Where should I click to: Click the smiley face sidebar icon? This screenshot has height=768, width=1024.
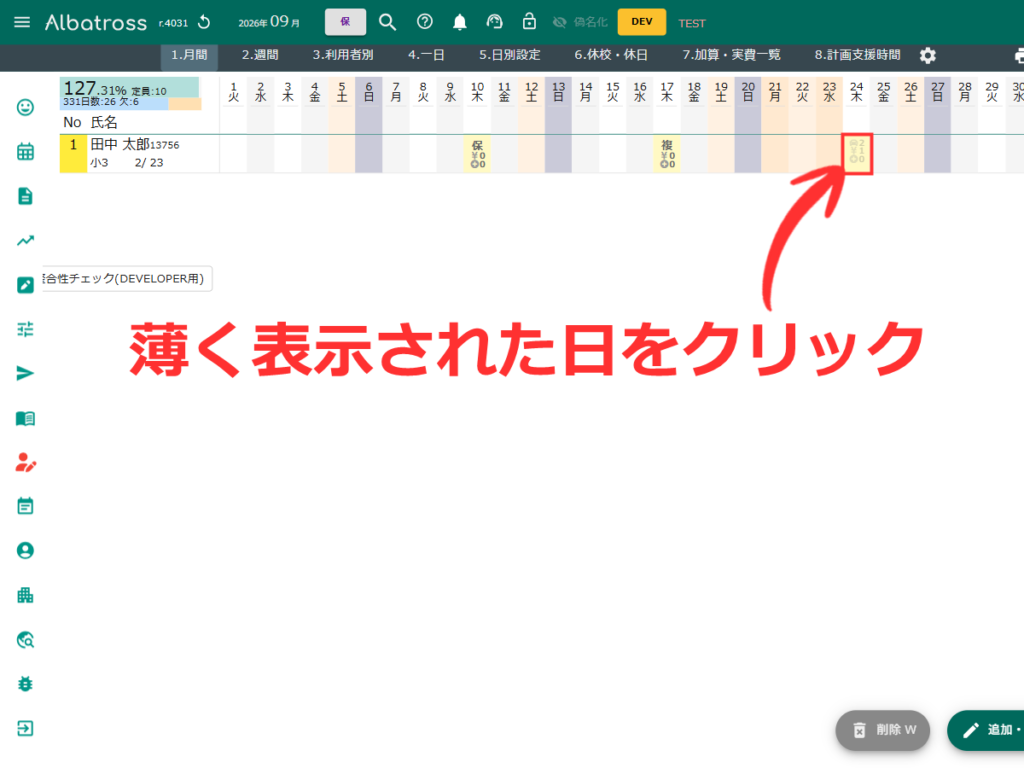(x=25, y=107)
